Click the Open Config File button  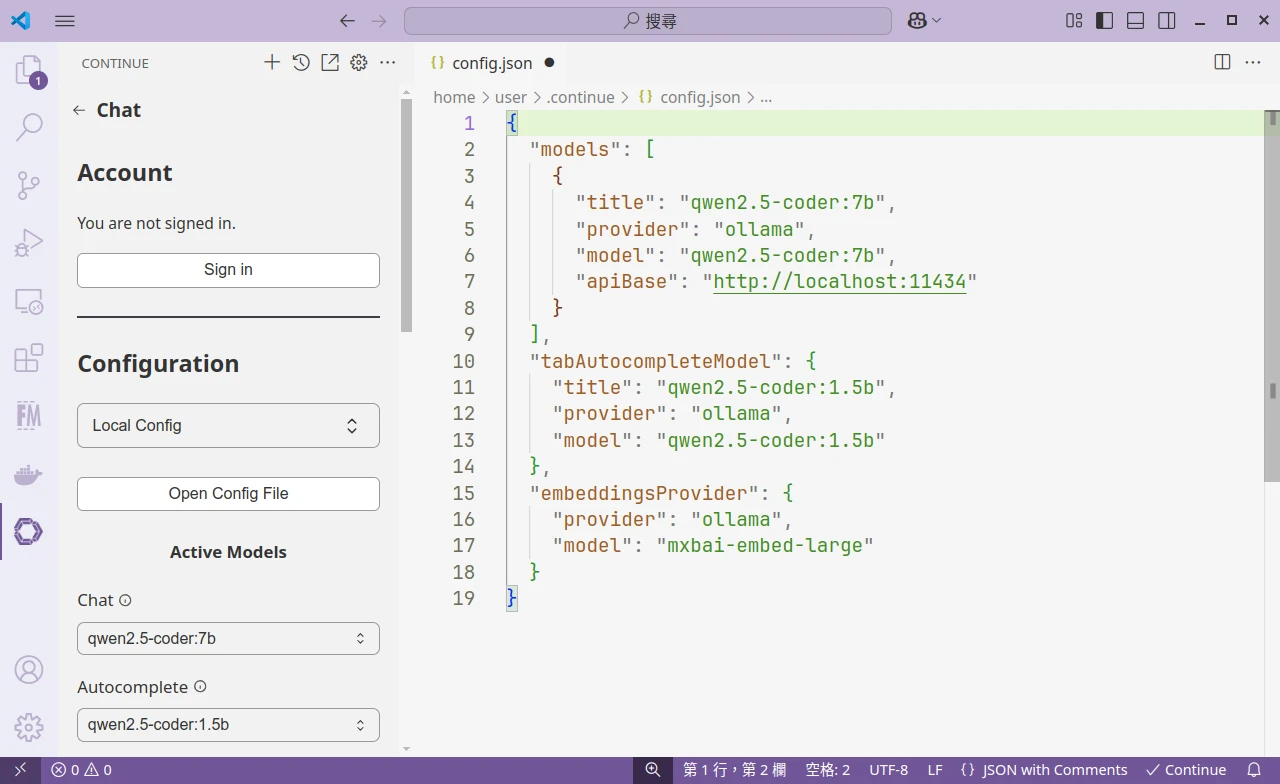tap(228, 494)
